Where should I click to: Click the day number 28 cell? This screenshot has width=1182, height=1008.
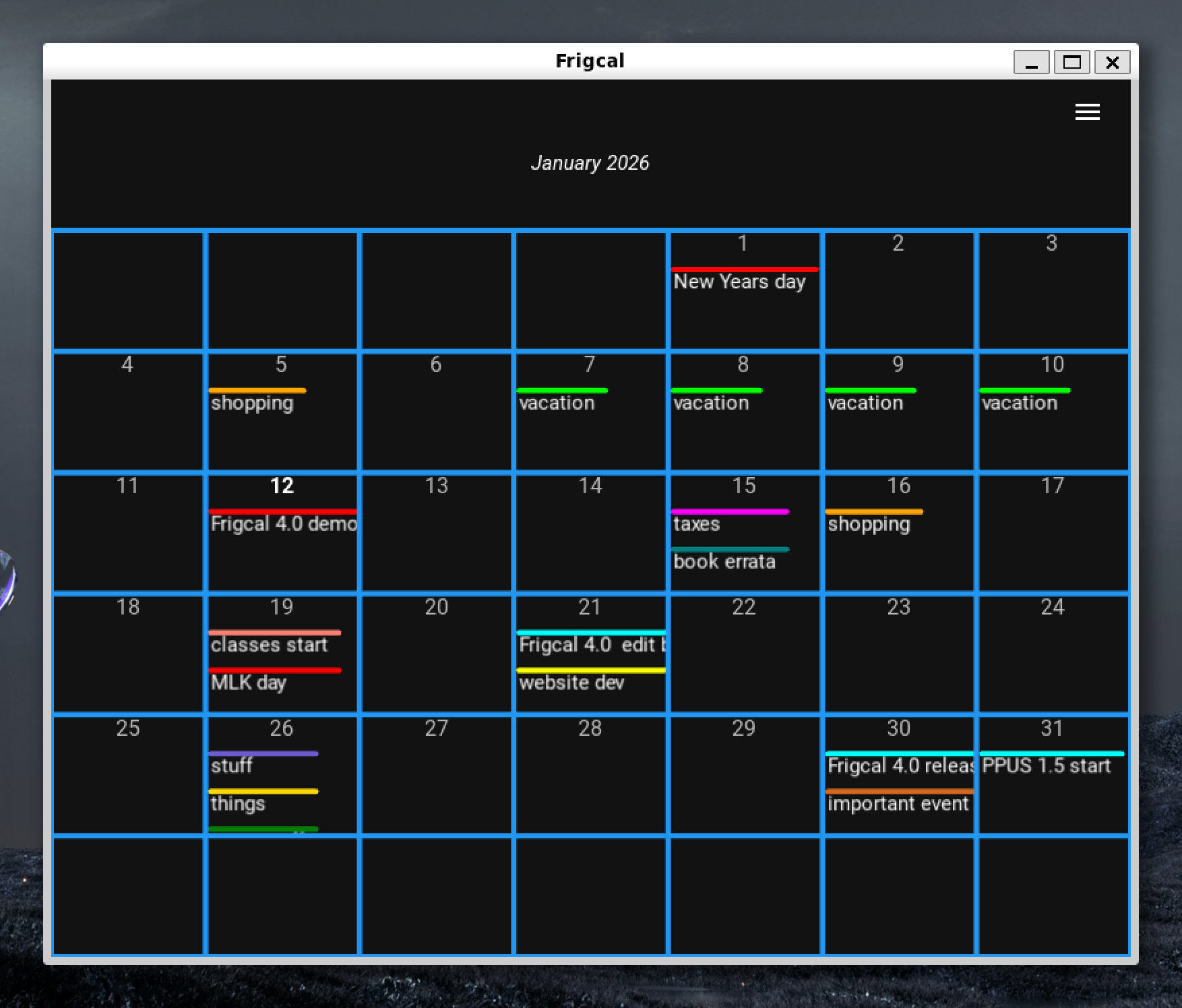click(590, 775)
